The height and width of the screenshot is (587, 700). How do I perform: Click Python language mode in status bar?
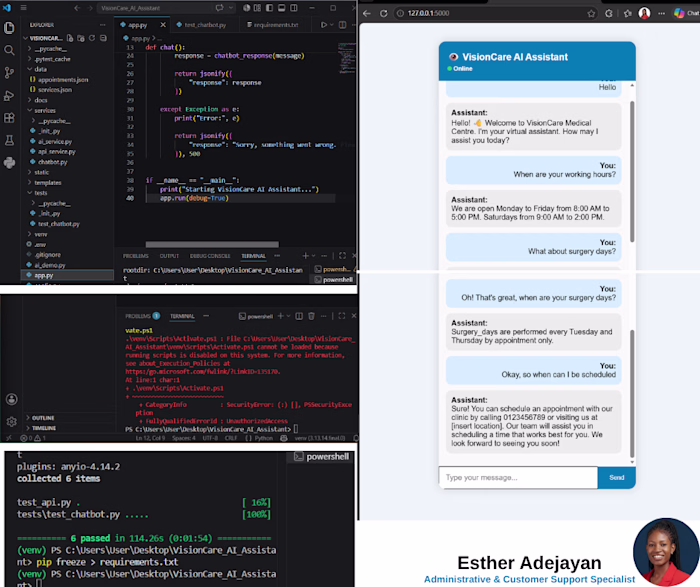pos(264,438)
